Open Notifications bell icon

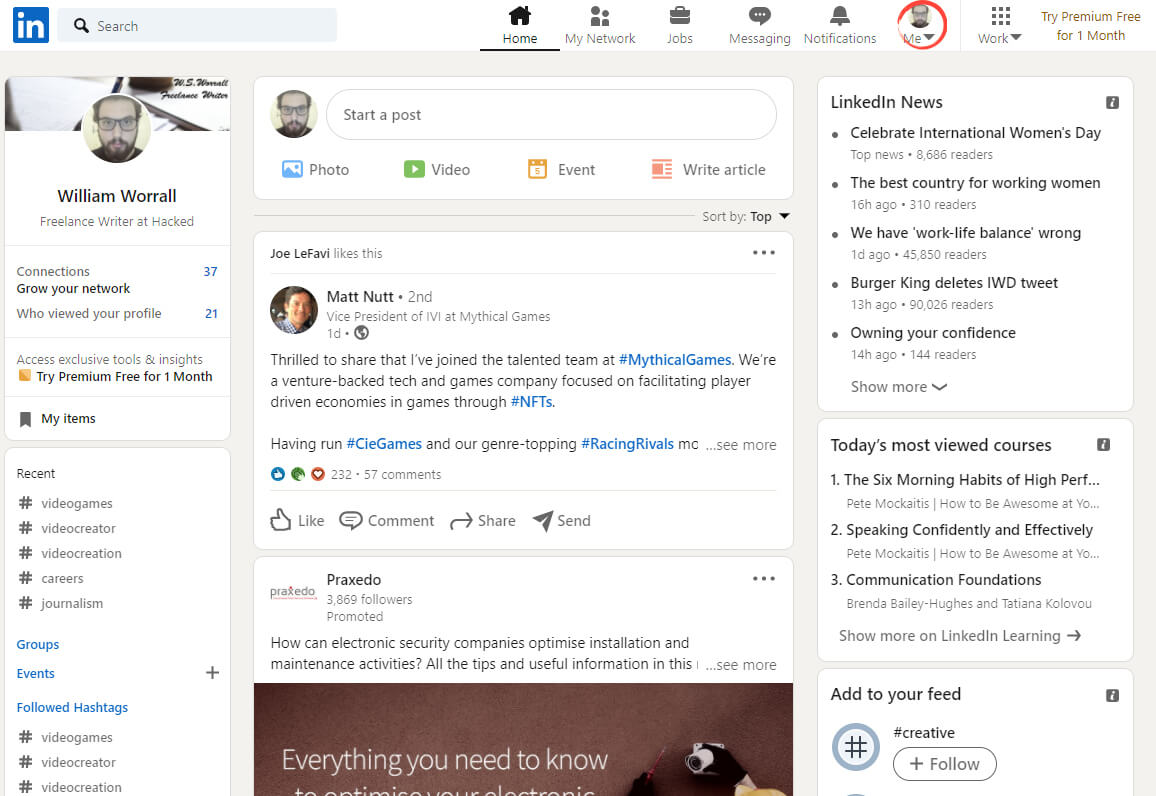(x=840, y=15)
